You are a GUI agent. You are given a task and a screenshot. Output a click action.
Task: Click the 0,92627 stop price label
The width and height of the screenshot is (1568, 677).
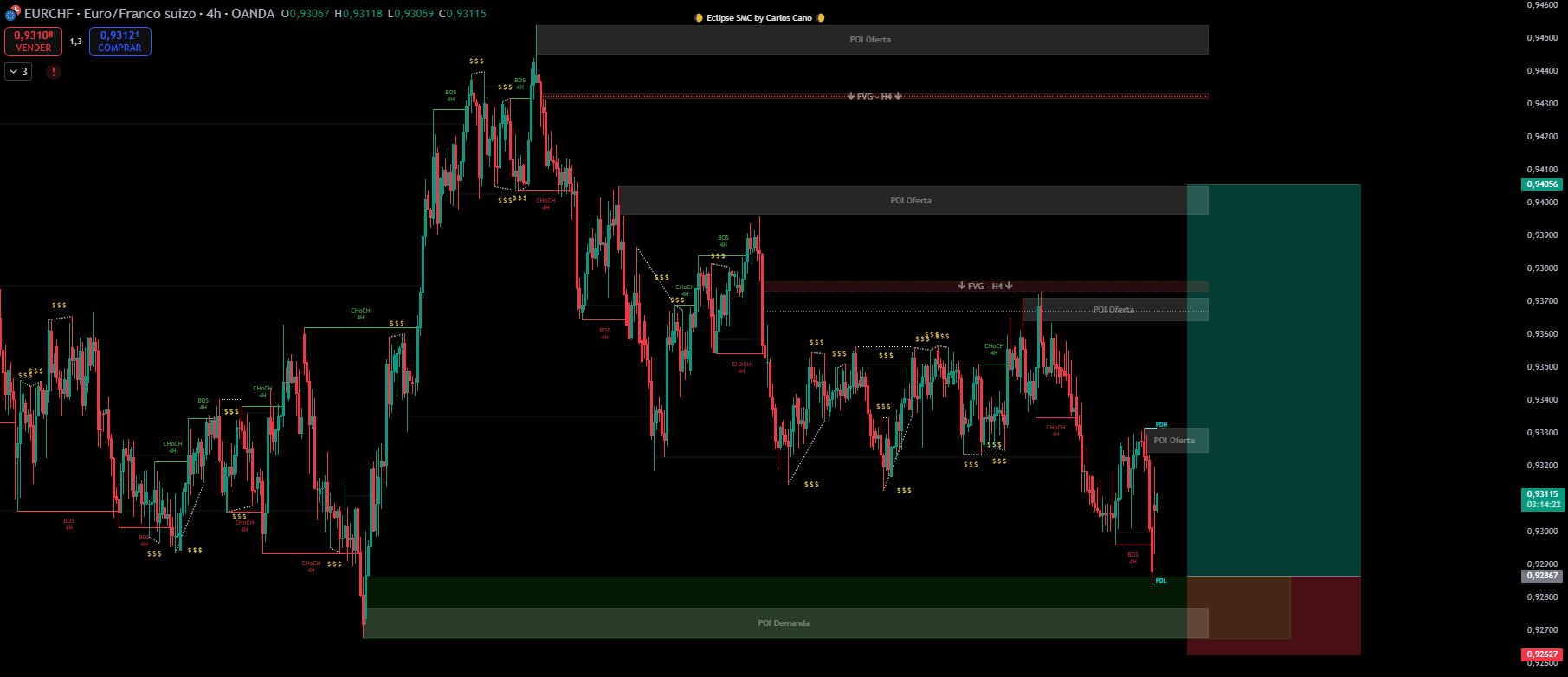(x=1541, y=654)
